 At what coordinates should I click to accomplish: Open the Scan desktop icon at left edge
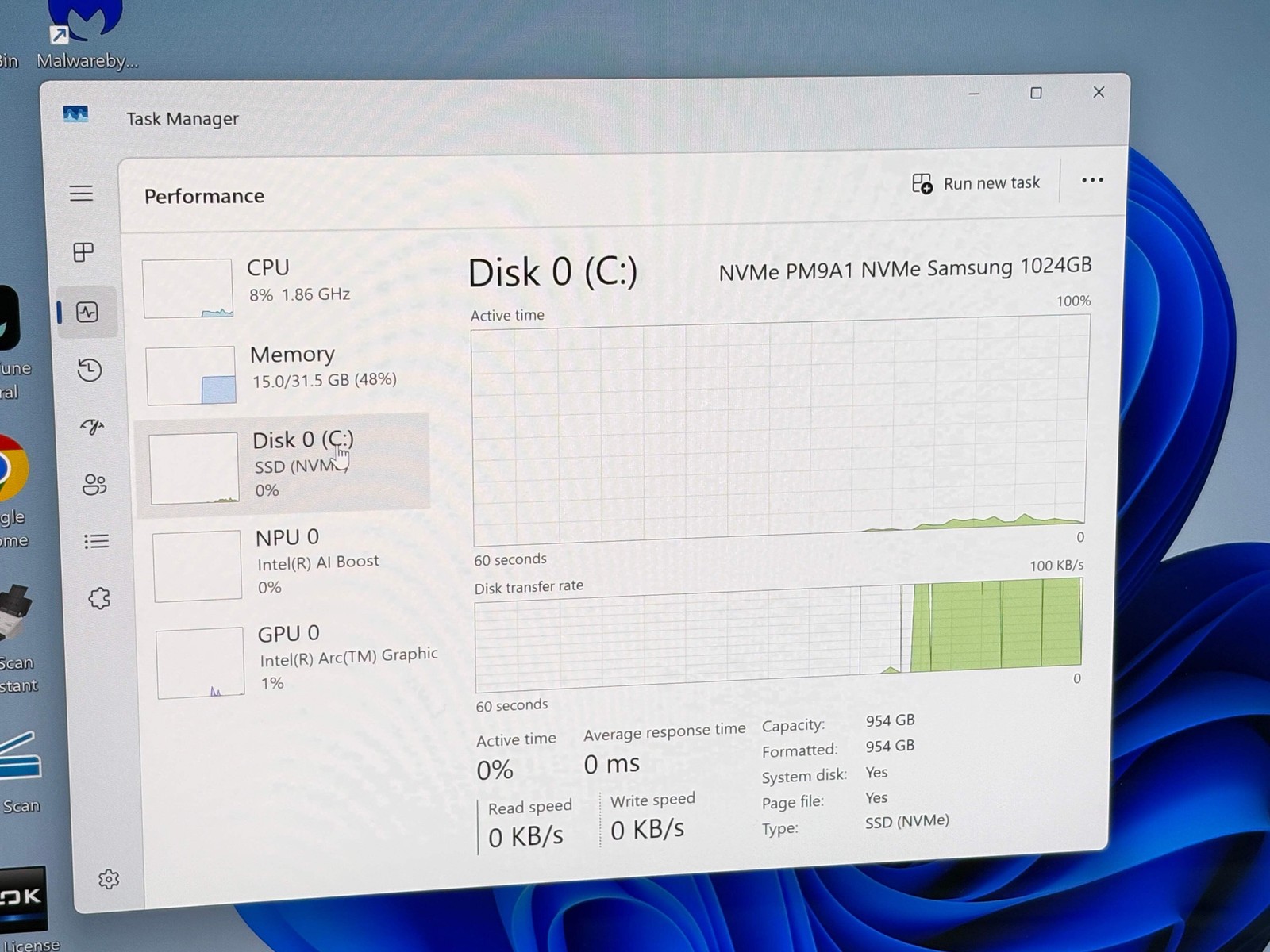coord(19,773)
